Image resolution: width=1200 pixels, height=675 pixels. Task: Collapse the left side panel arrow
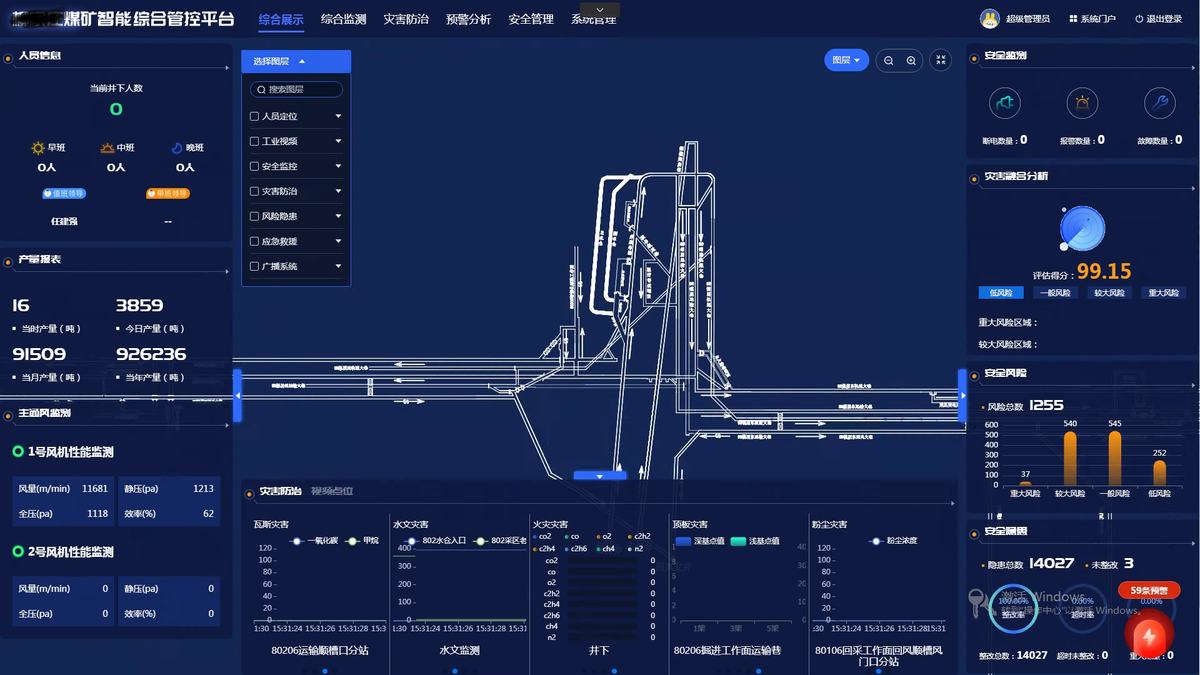237,396
